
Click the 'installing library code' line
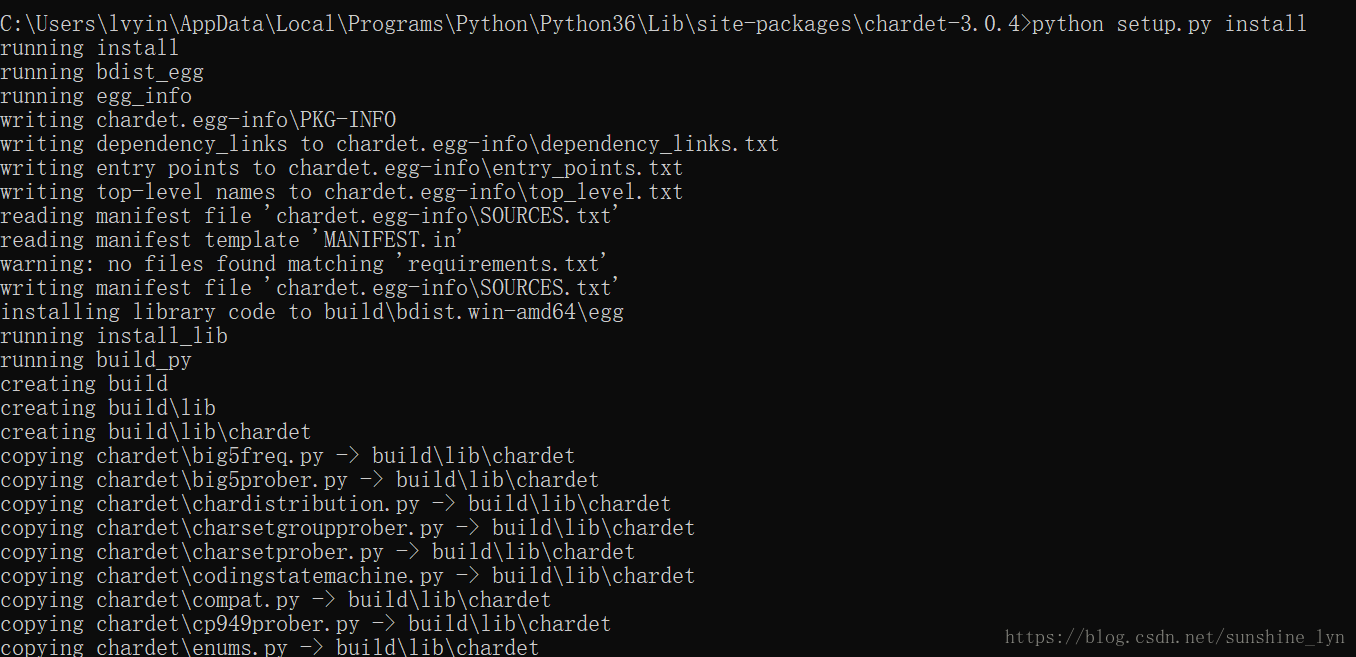click(312, 312)
